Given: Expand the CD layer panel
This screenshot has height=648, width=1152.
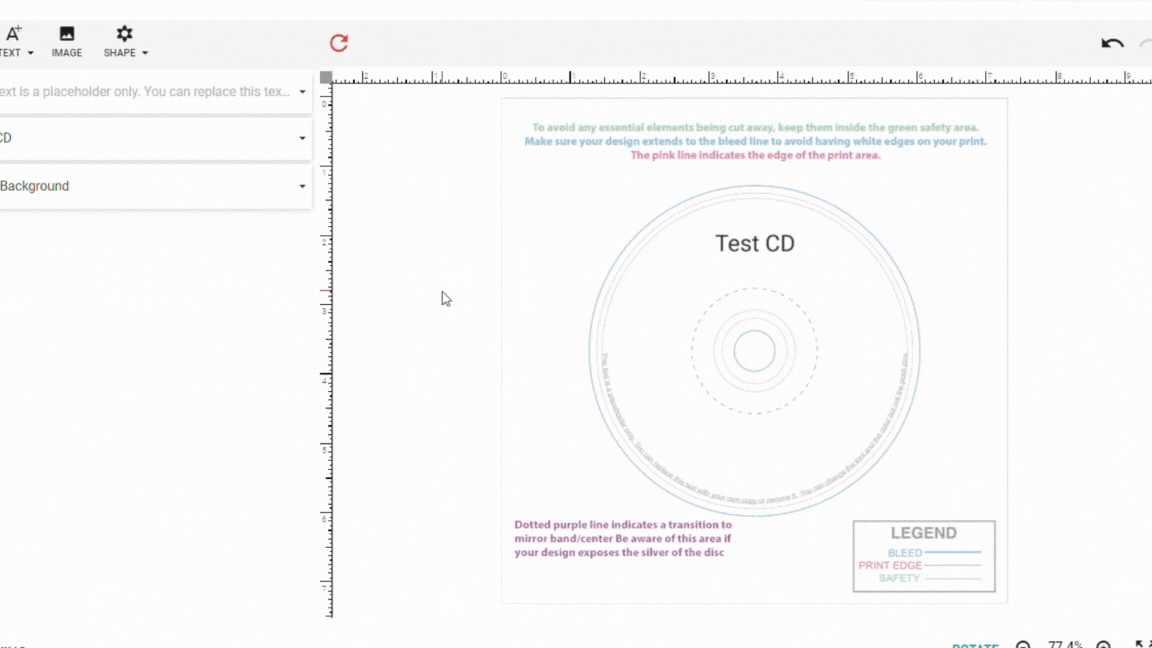Looking at the screenshot, I should coord(302,138).
